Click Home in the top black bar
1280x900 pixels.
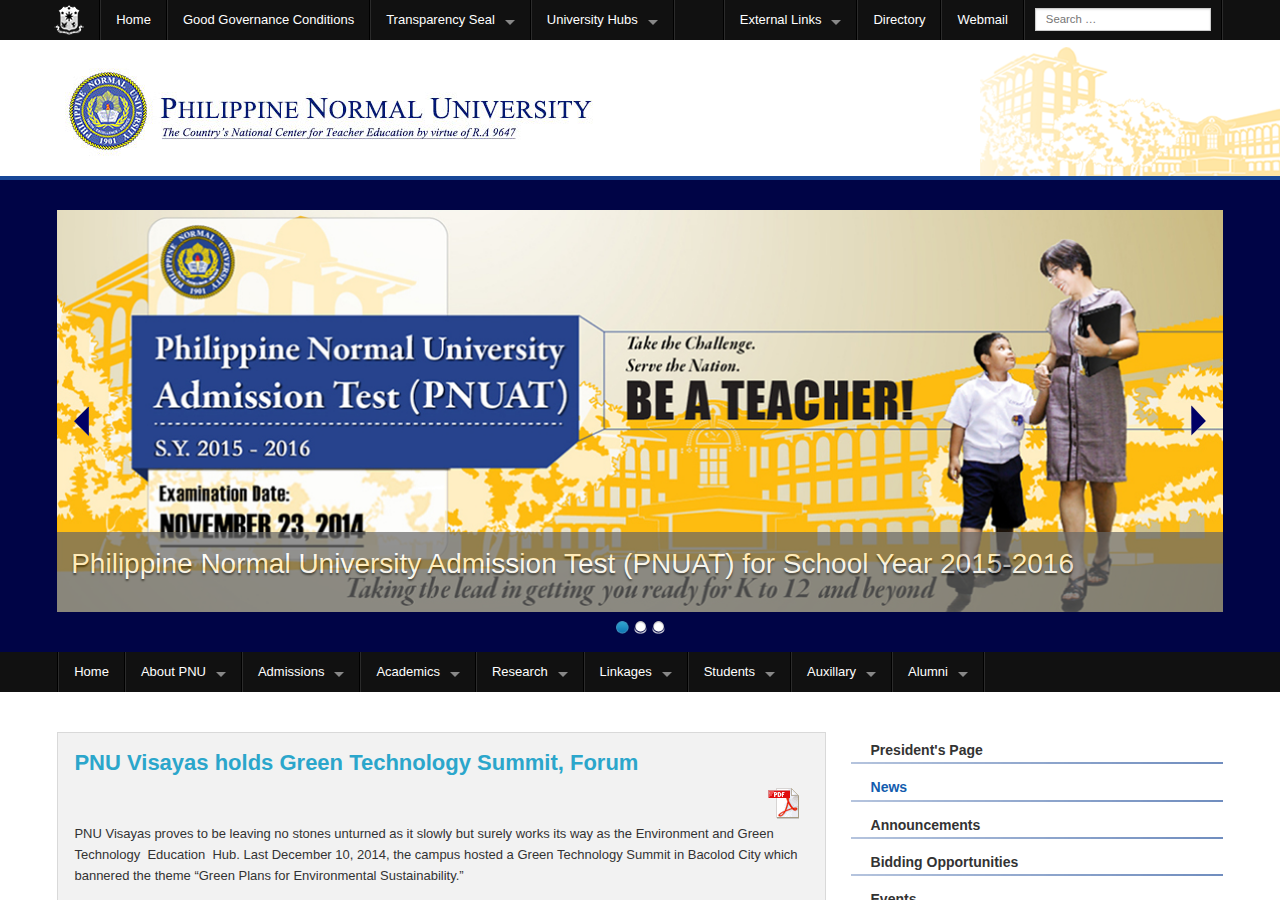coord(134,20)
